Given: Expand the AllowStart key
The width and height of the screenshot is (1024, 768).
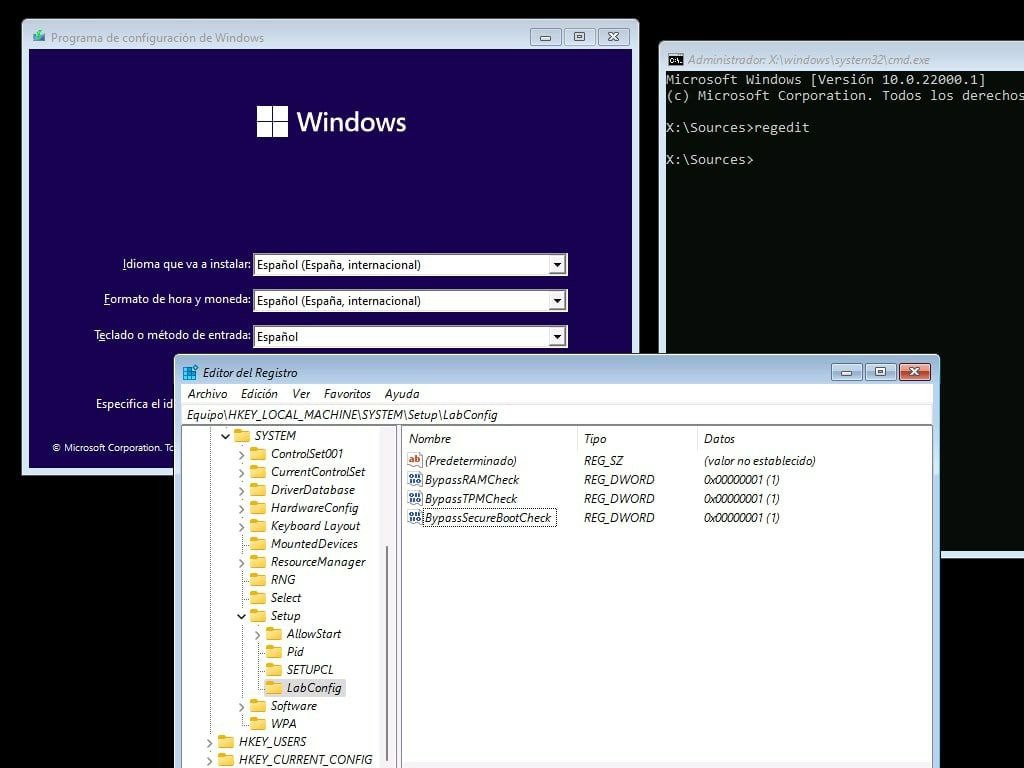Looking at the screenshot, I should point(257,634).
